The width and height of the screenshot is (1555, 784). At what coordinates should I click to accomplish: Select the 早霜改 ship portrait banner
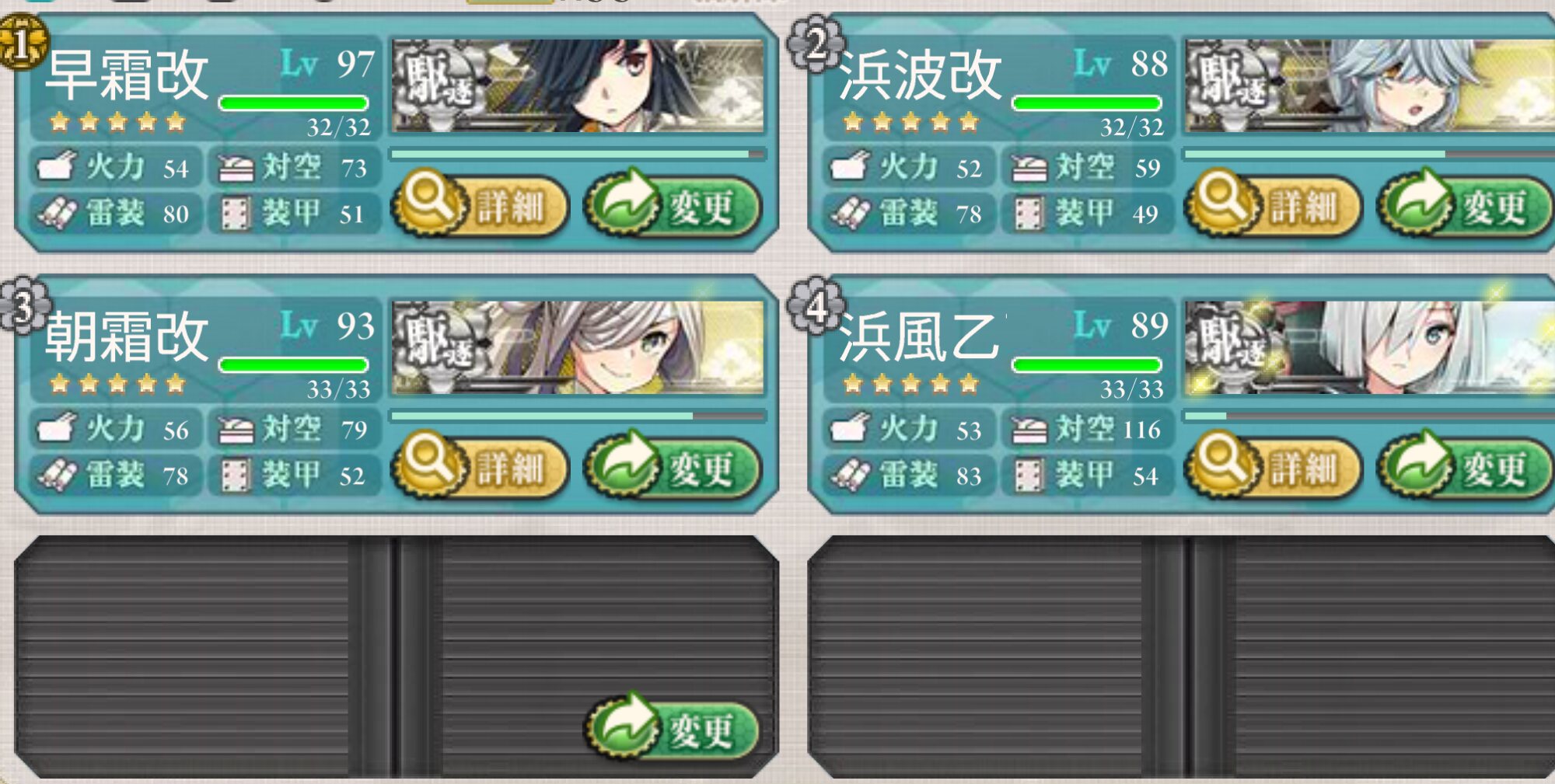pos(578,85)
